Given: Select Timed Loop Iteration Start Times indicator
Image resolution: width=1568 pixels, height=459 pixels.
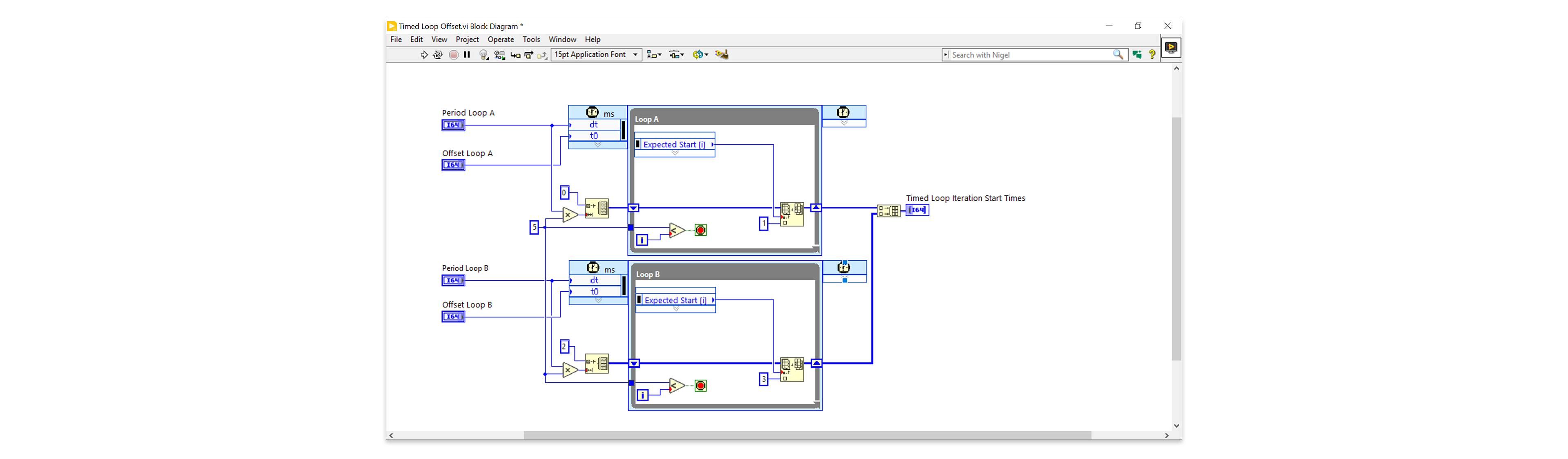Looking at the screenshot, I should click(917, 210).
